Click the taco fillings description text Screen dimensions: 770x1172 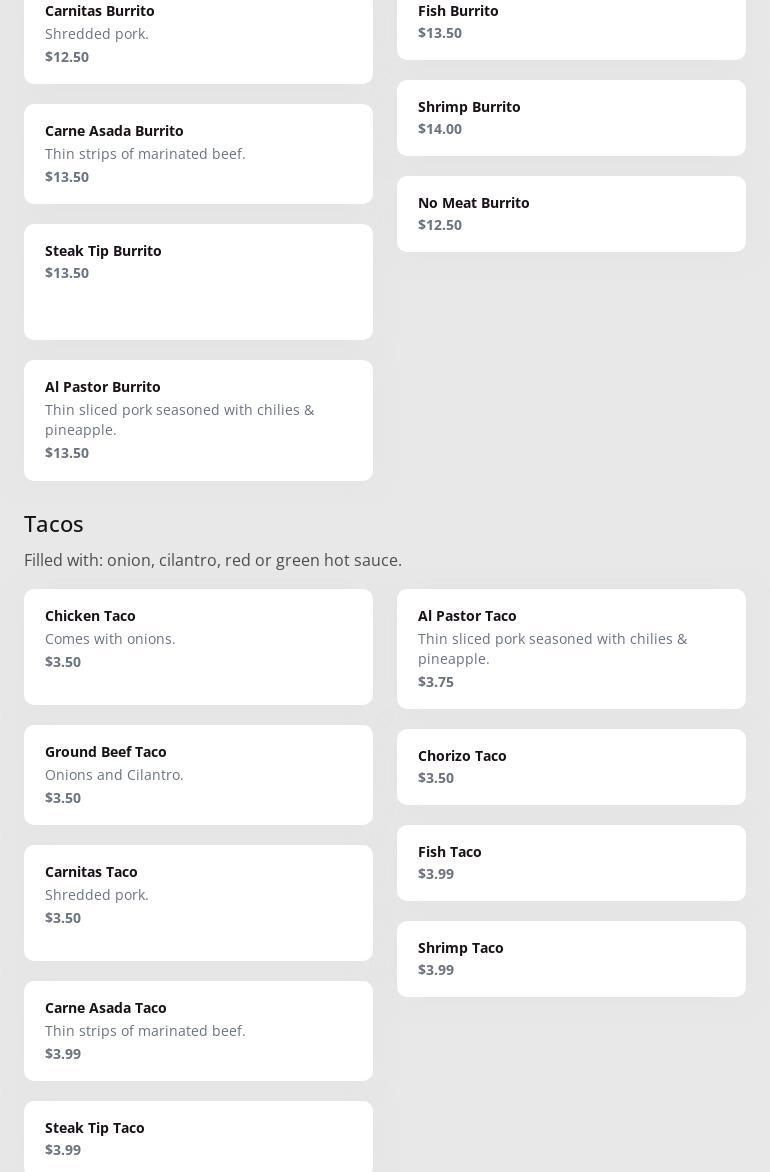tap(213, 560)
